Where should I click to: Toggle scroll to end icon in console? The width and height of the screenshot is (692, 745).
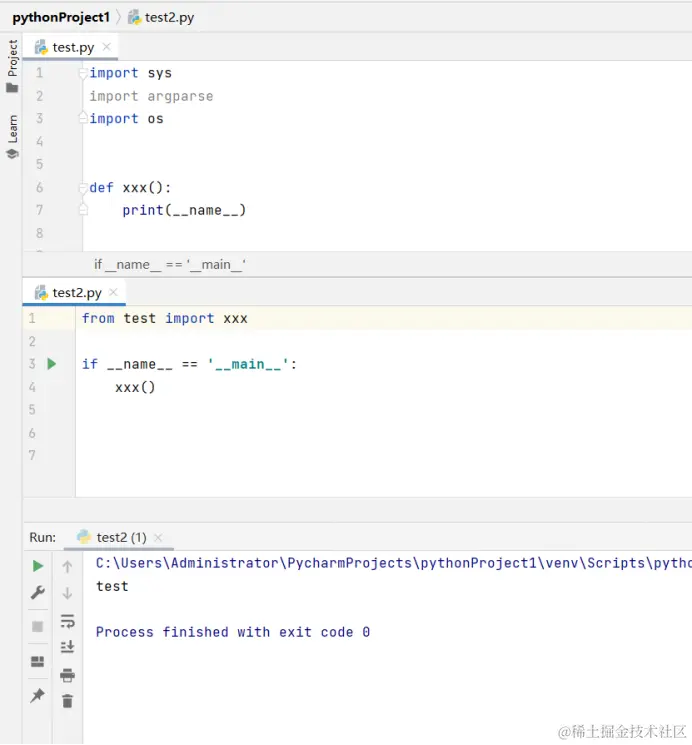(x=67, y=647)
